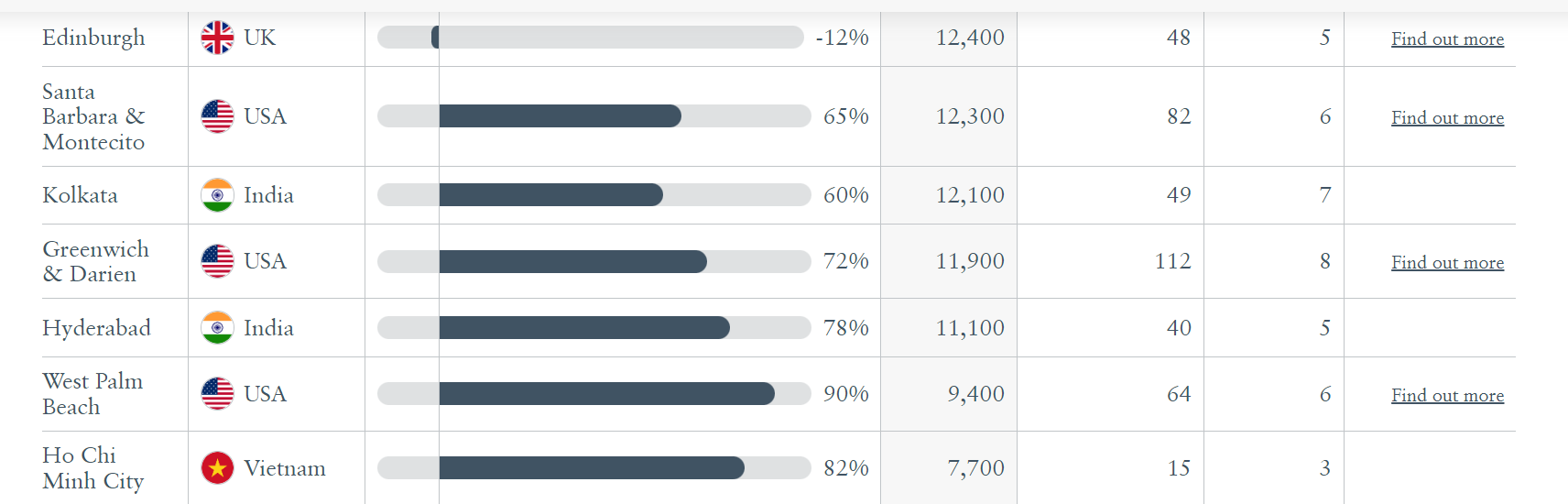Click the UK flag icon beside Edinburgh
1568x504 pixels.
coord(217,38)
